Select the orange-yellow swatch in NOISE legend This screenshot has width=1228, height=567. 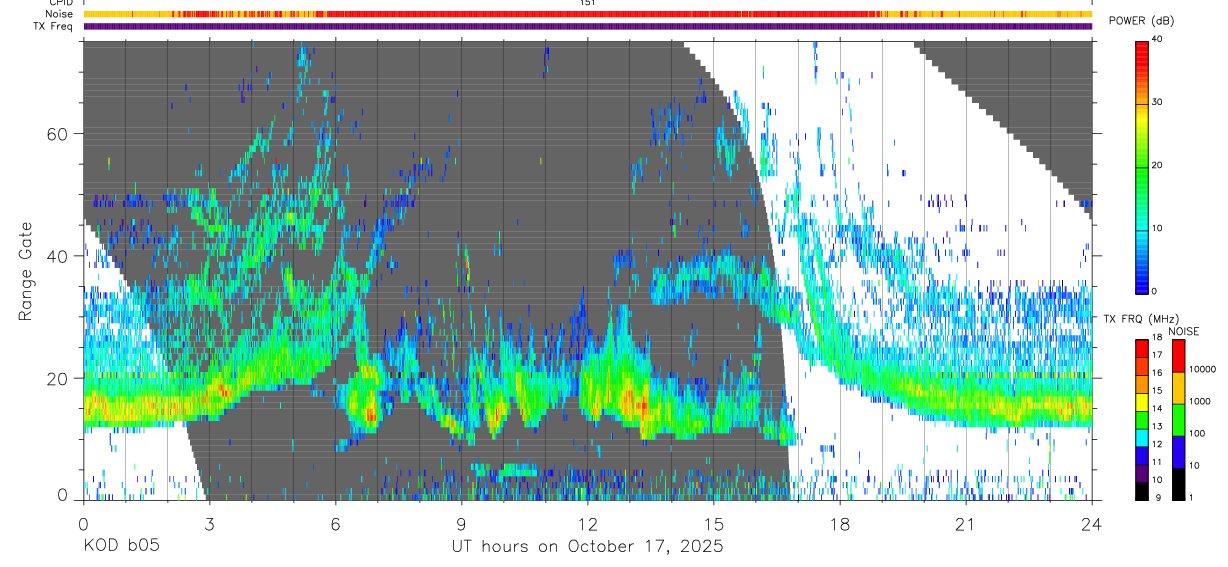(x=1178, y=388)
